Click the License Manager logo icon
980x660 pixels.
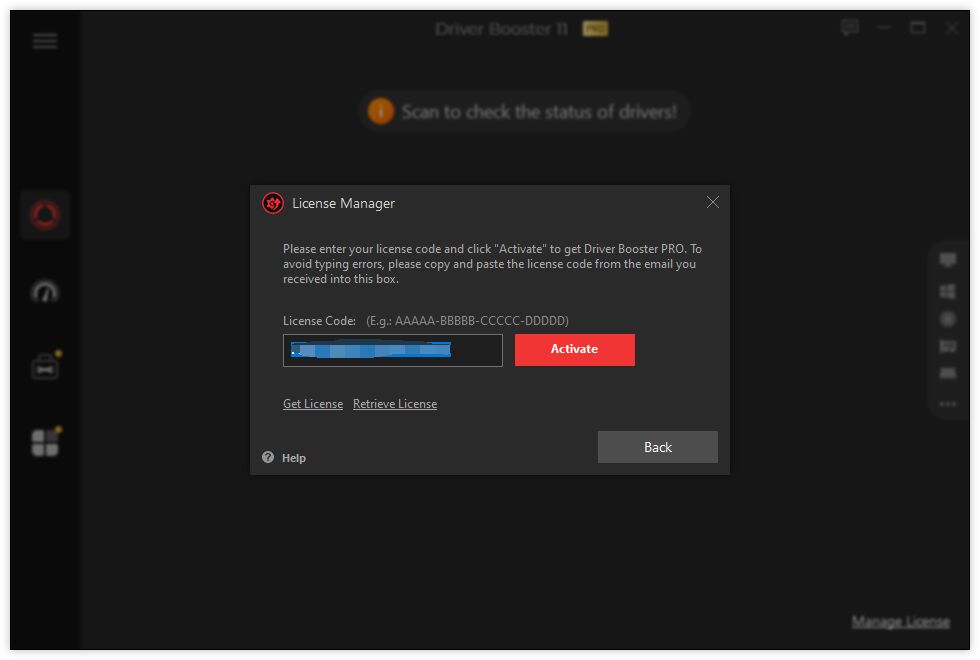273,203
